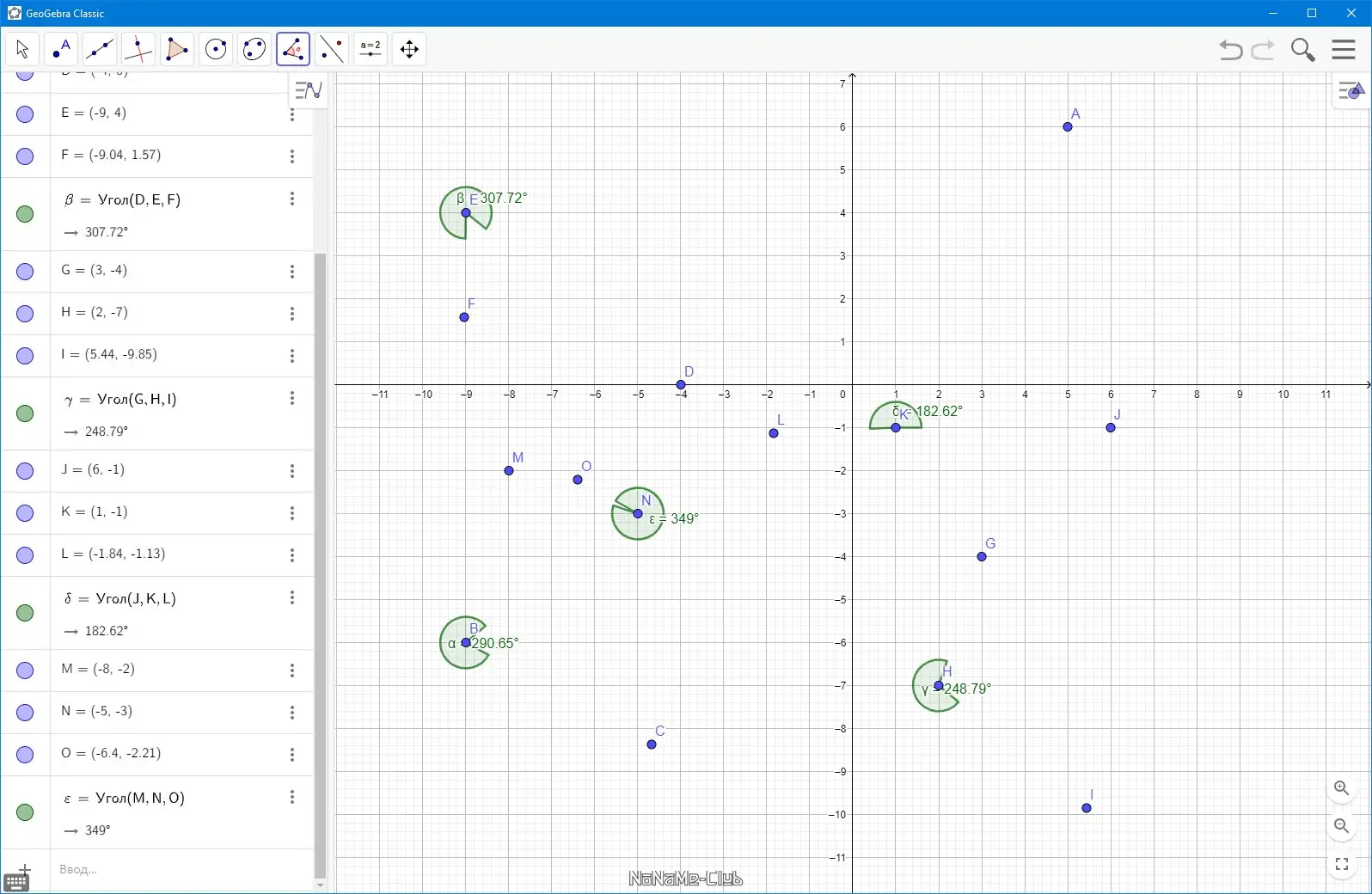Enter fullscreen mode
The width and height of the screenshot is (1372, 894).
[1341, 864]
